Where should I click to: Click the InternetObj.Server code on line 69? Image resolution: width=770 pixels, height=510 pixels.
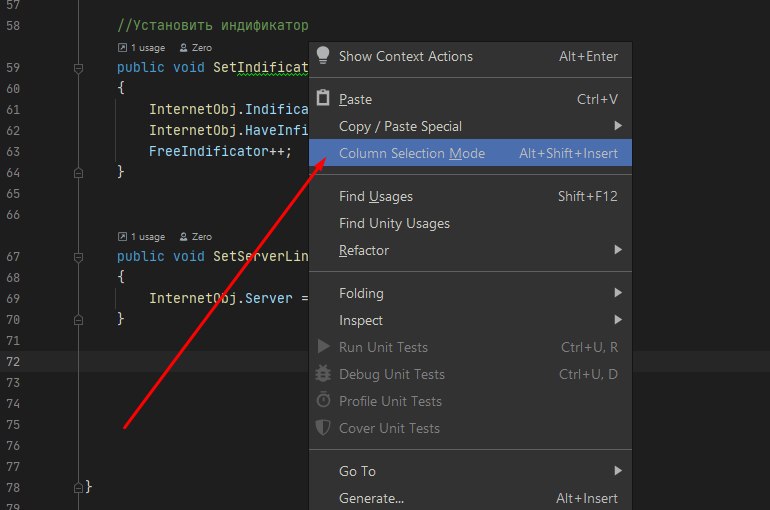[x=220, y=298]
